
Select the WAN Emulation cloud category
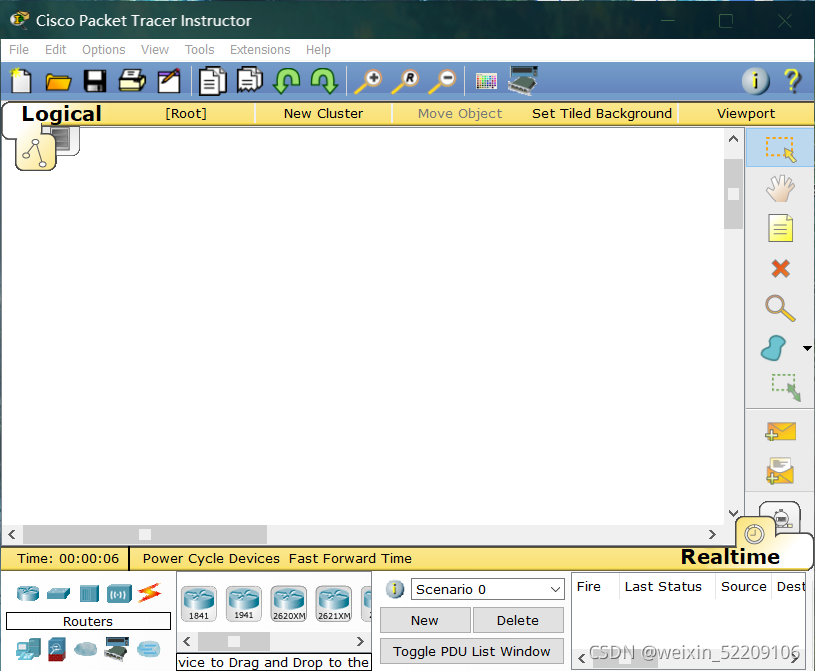(x=85, y=649)
